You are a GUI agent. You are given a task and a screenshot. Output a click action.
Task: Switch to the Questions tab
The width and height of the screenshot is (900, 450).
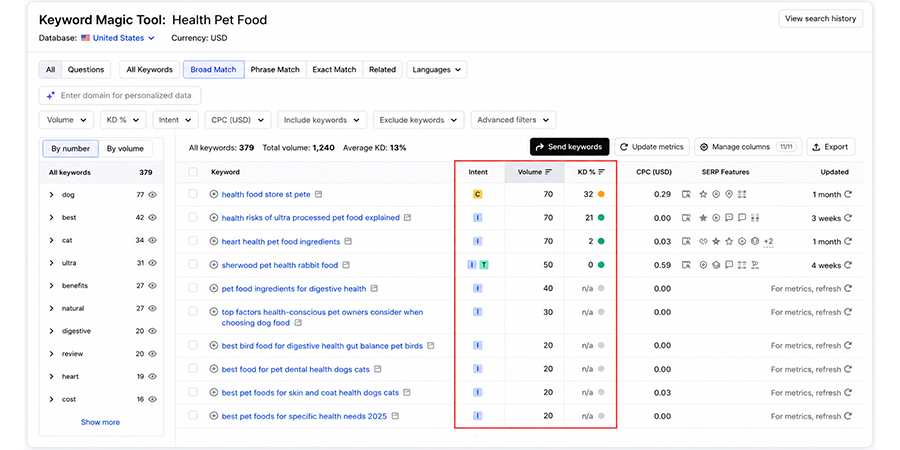coord(86,69)
